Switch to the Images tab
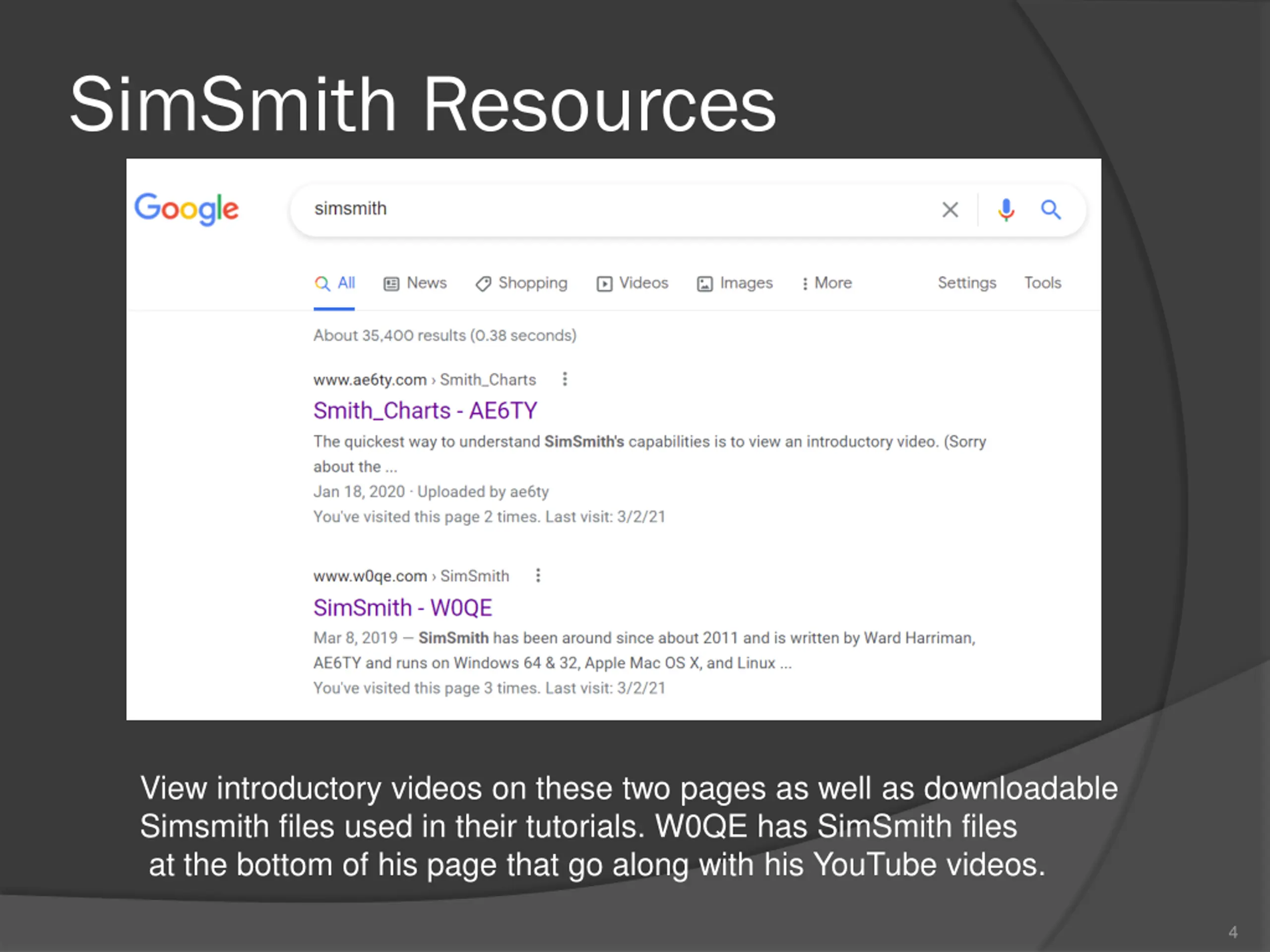This screenshot has width=1270, height=952. (734, 283)
